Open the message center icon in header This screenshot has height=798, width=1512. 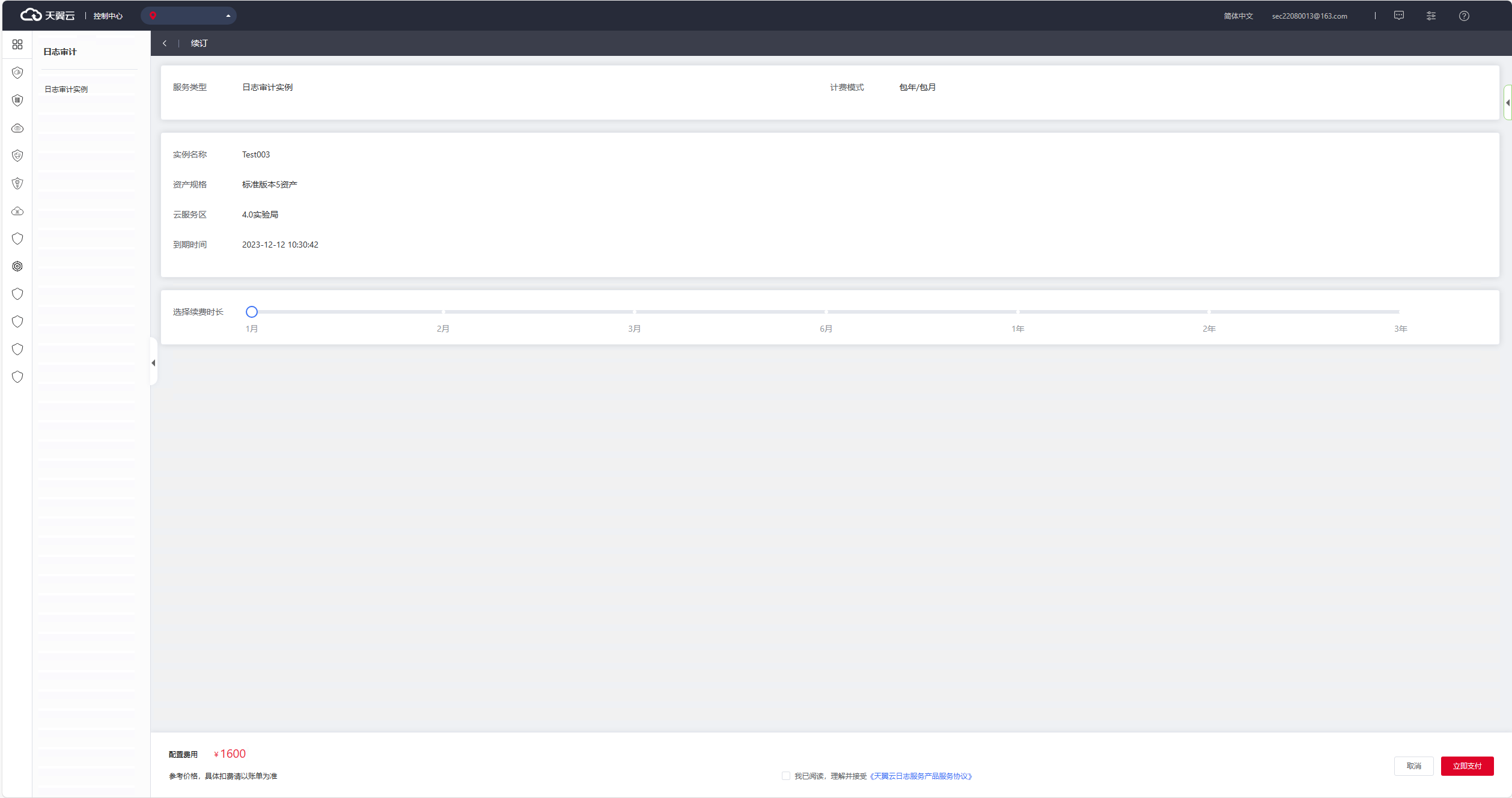pos(1399,16)
